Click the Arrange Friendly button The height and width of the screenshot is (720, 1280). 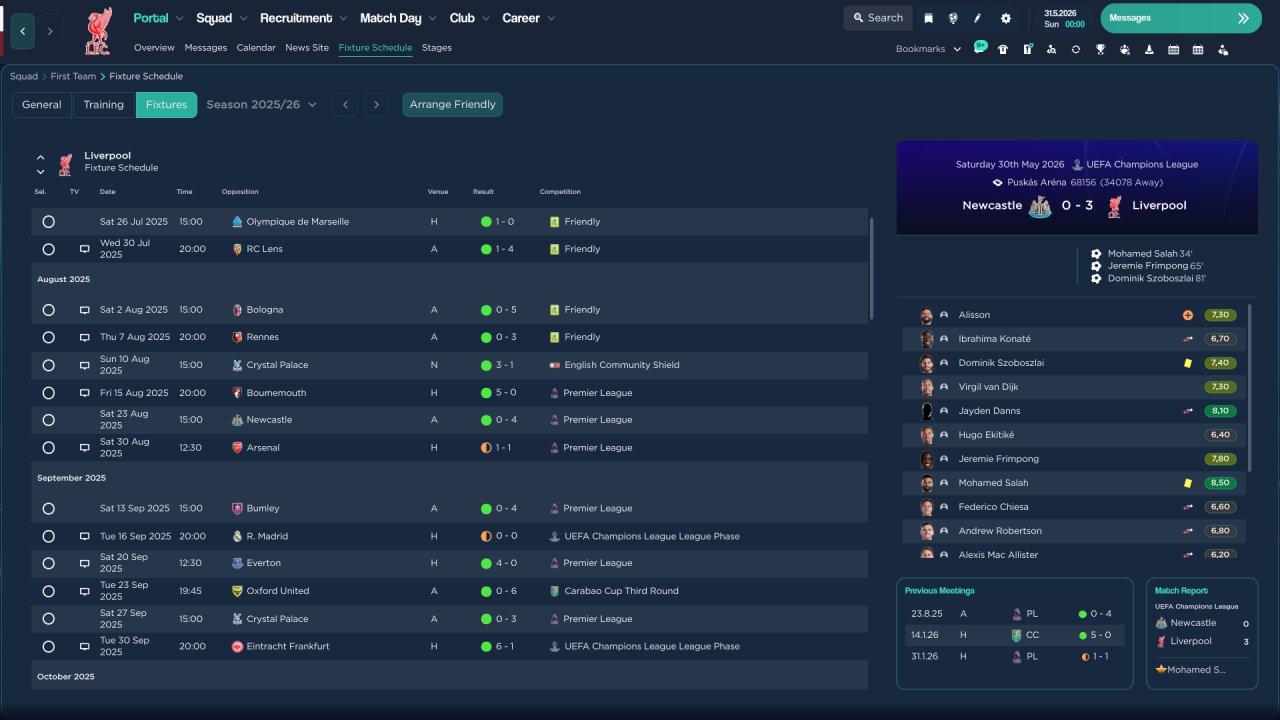coord(453,105)
